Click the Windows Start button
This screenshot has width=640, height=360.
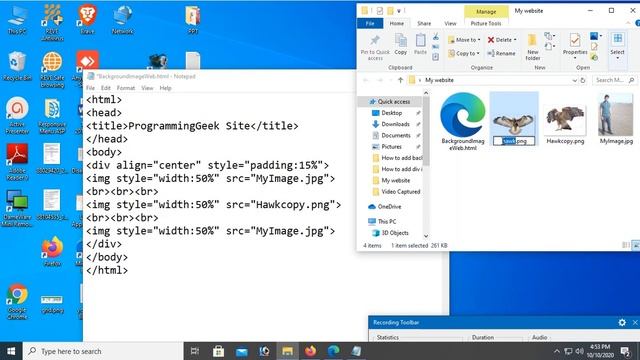(11, 351)
